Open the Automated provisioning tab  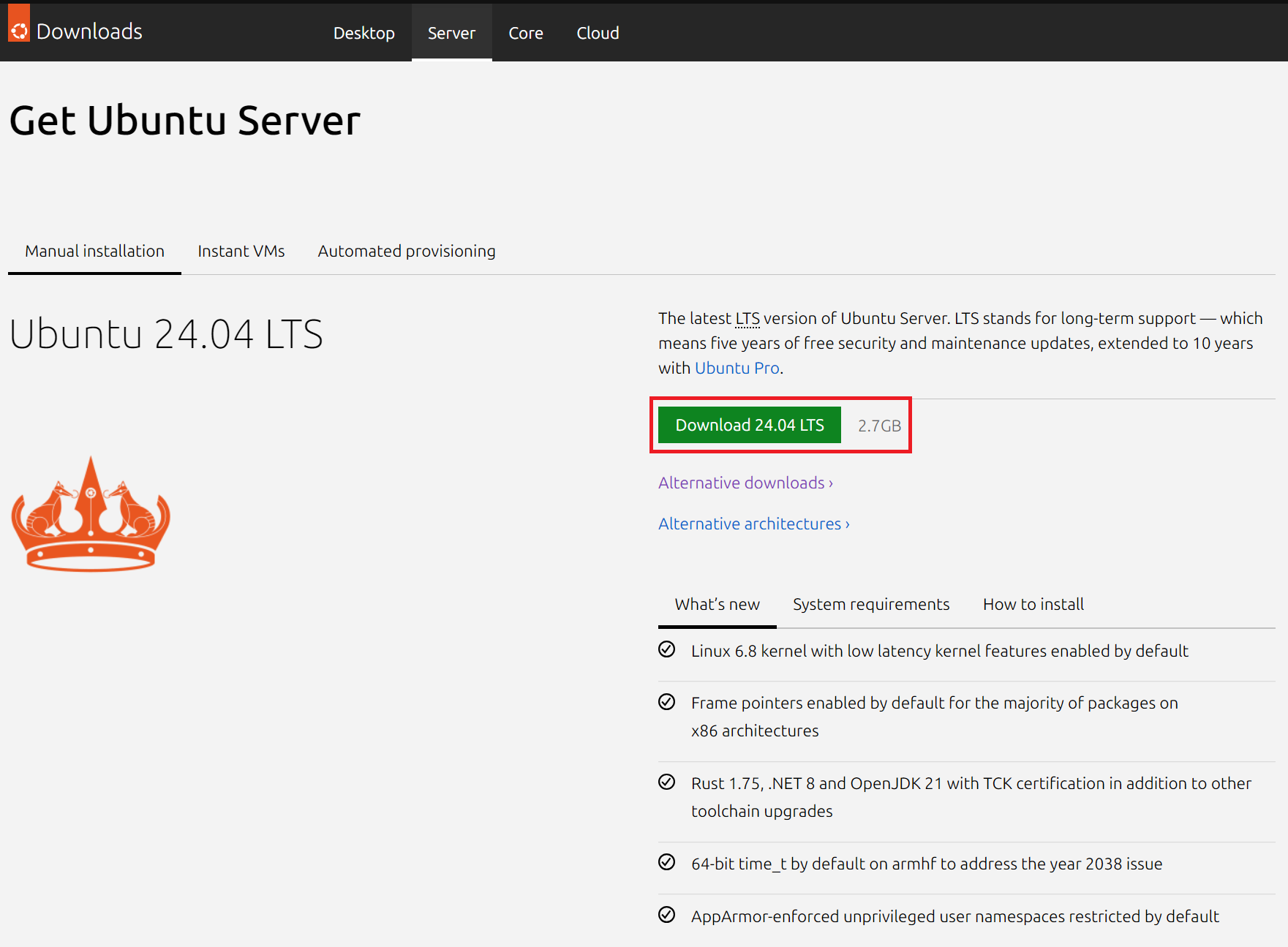(x=407, y=251)
